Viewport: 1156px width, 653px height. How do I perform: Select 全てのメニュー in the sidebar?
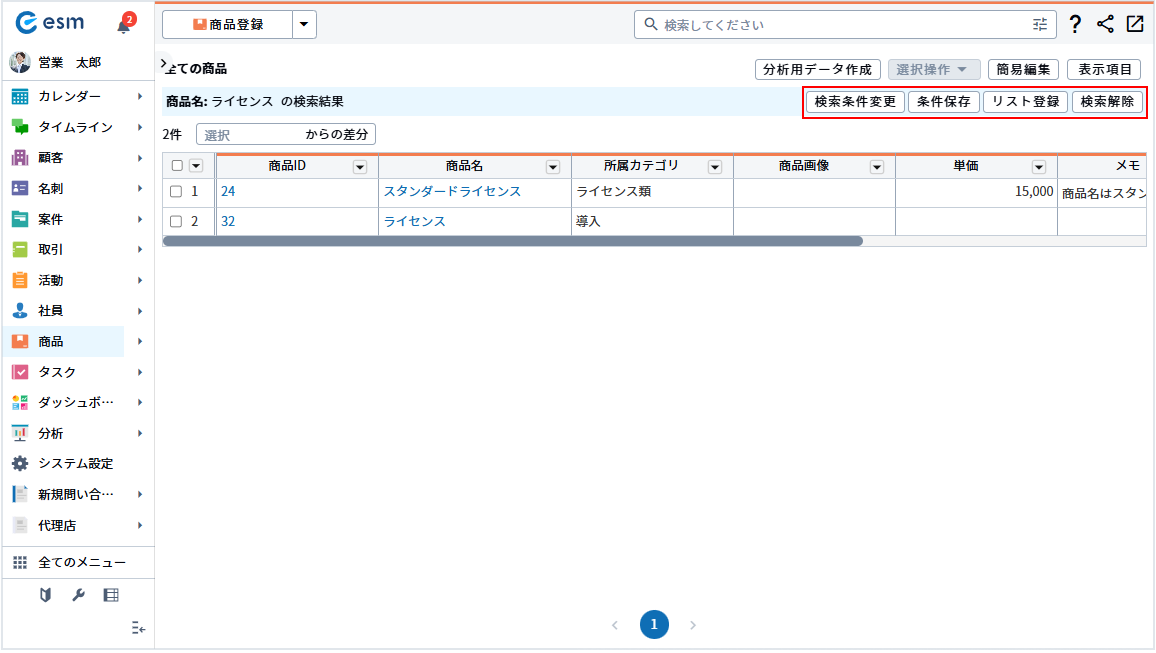tap(80, 563)
